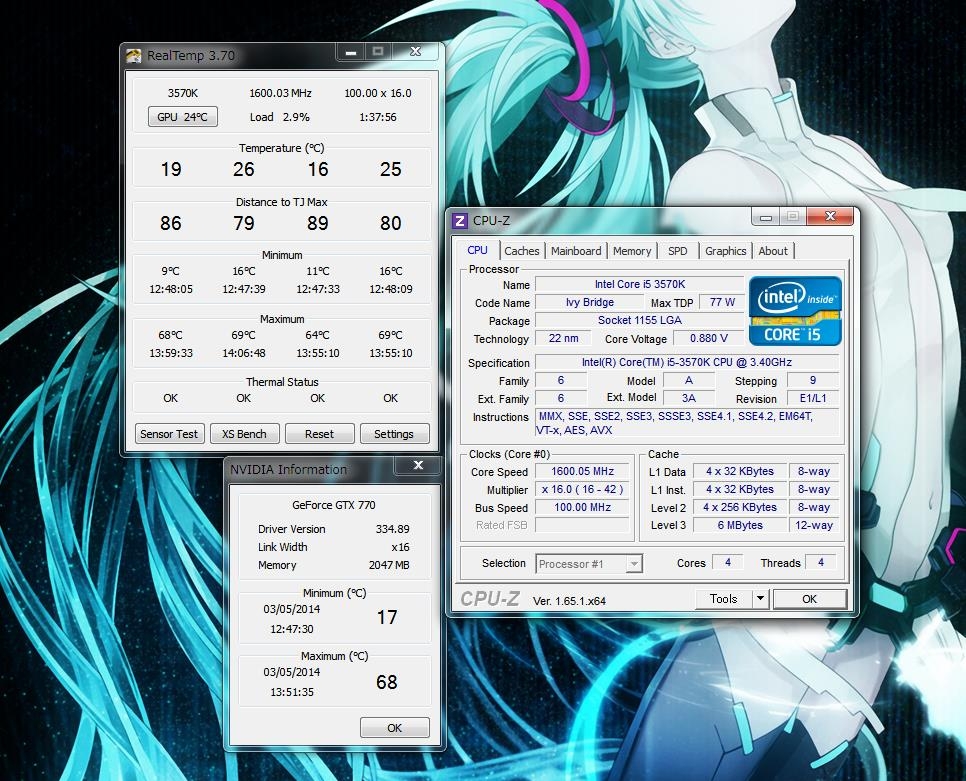
Task: Click the minimum temperature '9°C' in RealTemp
Action: [171, 271]
